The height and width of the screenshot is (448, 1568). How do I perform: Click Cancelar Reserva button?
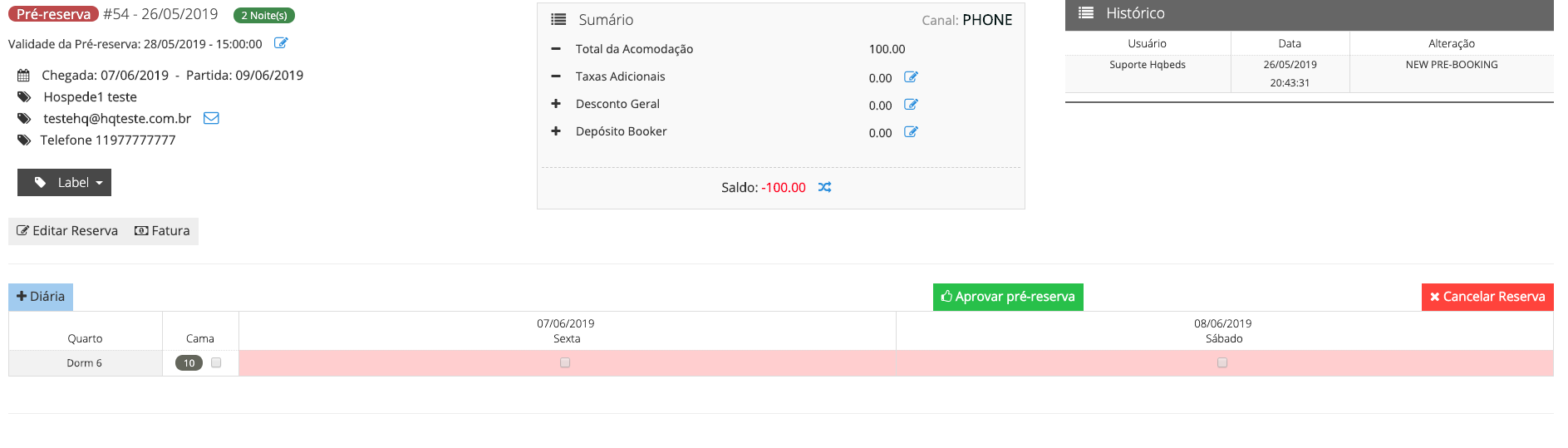[x=1487, y=297]
